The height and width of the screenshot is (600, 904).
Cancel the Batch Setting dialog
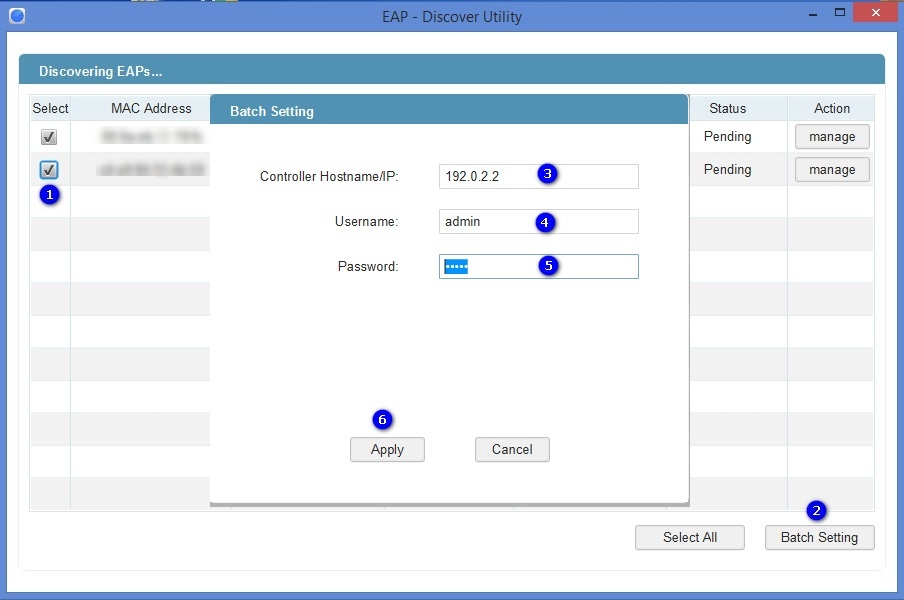tap(512, 449)
